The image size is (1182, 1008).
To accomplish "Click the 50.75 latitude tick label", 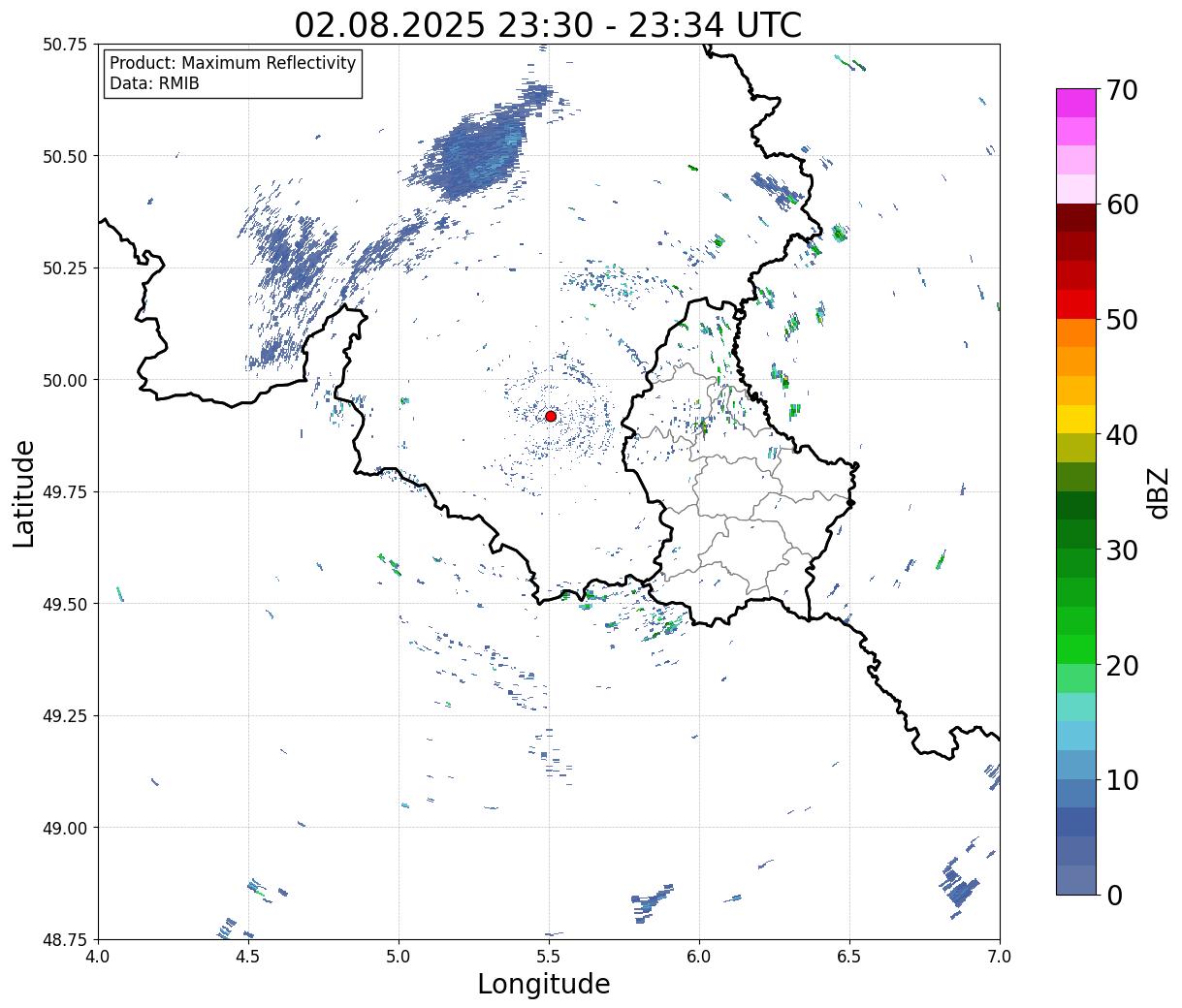I will (x=65, y=45).
